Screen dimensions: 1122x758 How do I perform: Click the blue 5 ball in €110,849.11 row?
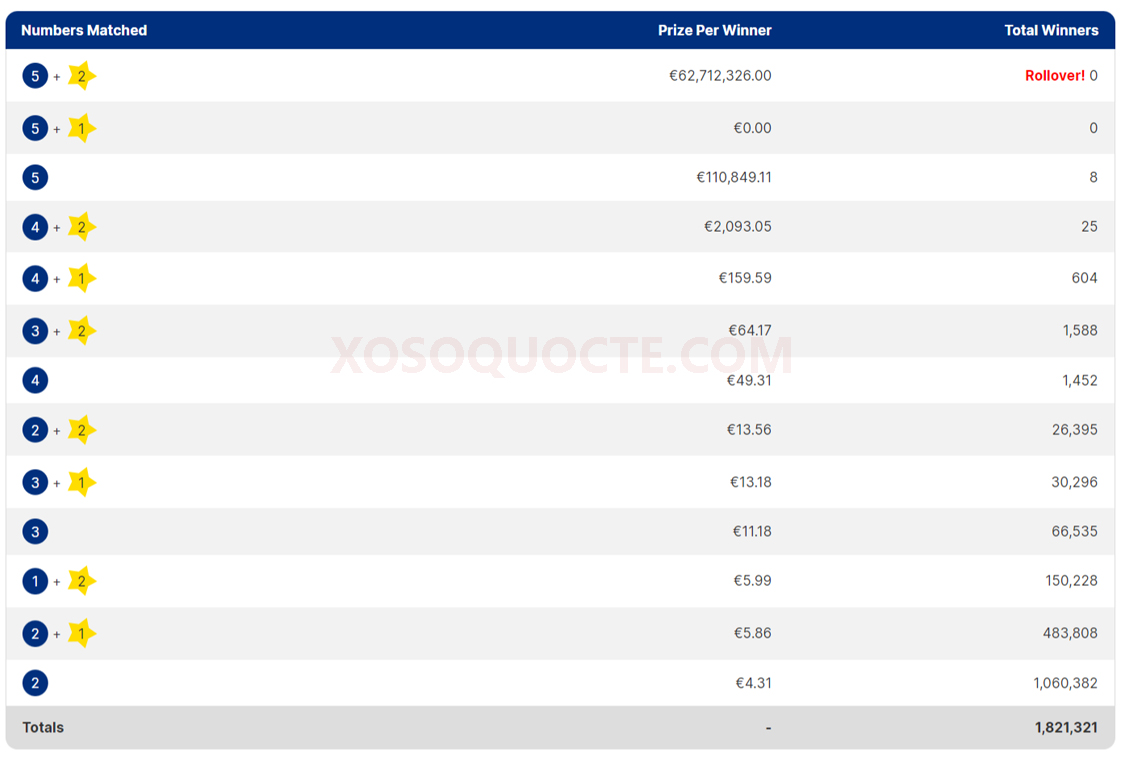click(x=35, y=178)
